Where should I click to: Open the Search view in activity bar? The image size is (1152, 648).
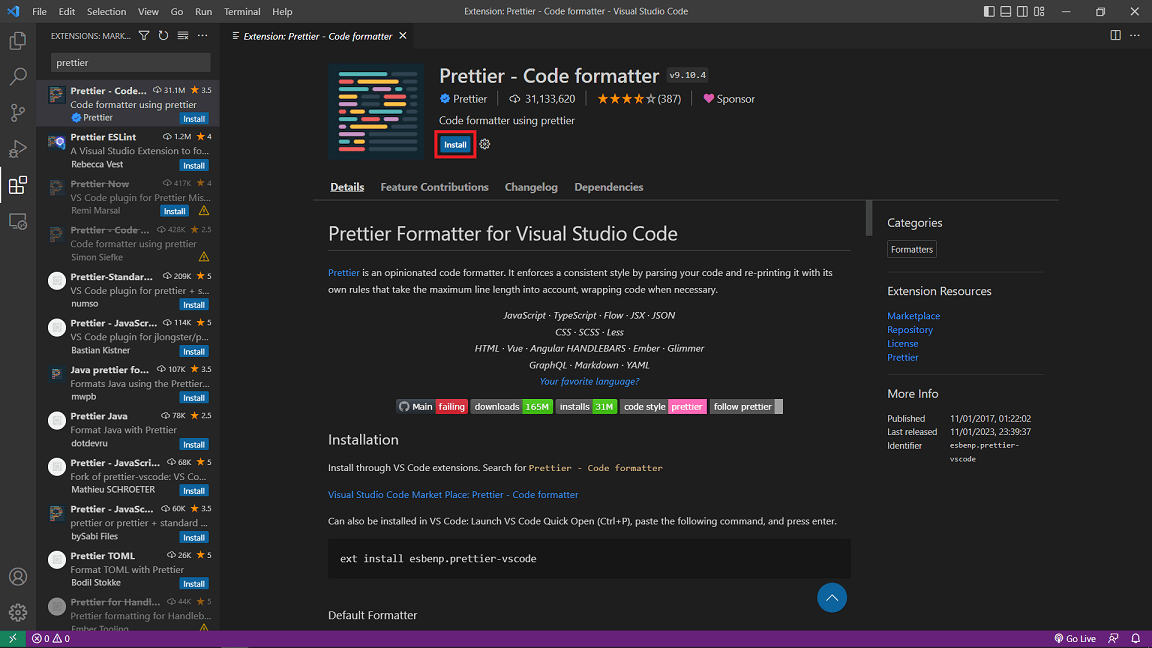(x=18, y=76)
